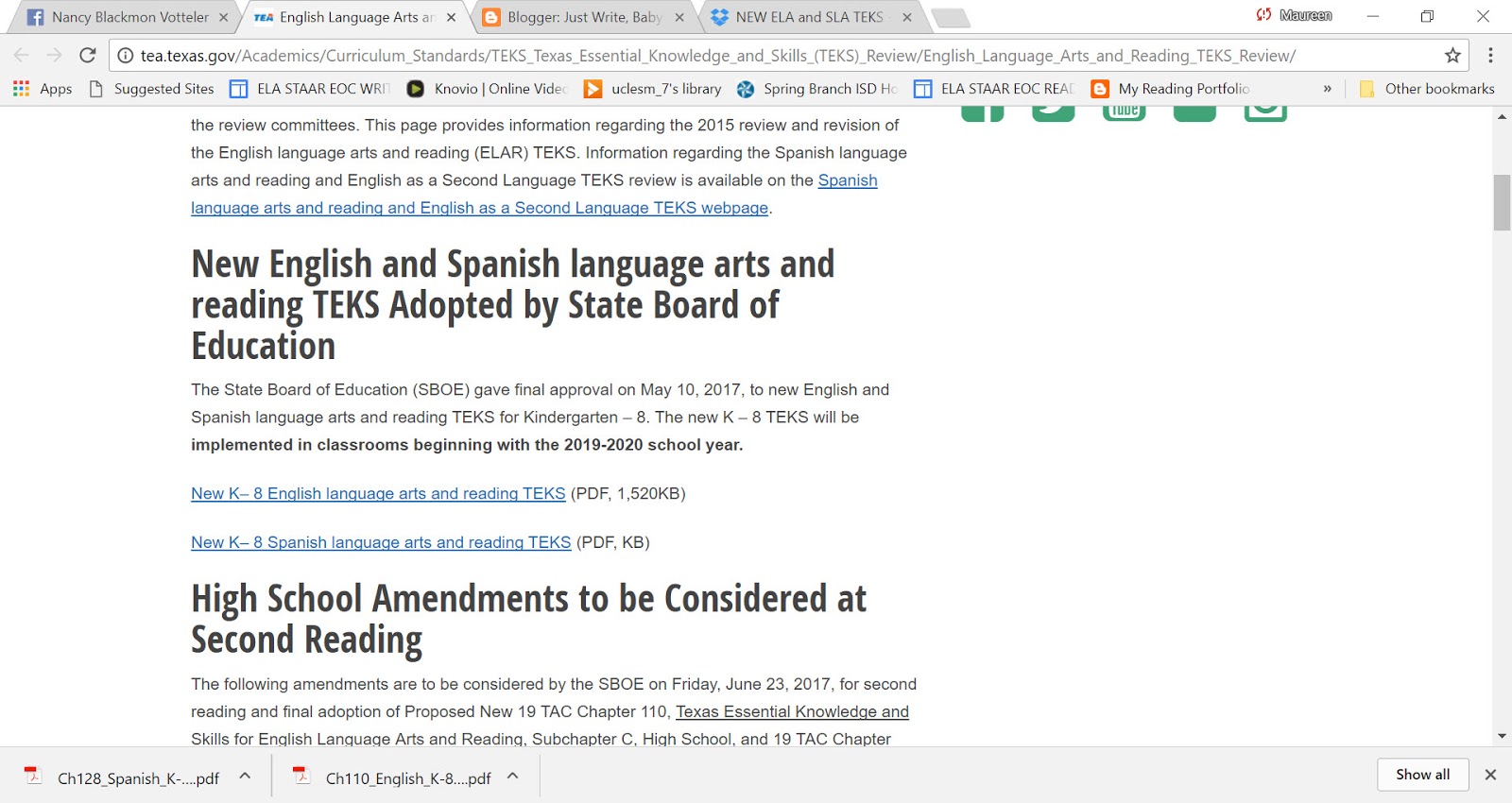This screenshot has height=803, width=1512.
Task: Click the scrollbar down arrow
Action: pos(1502,736)
